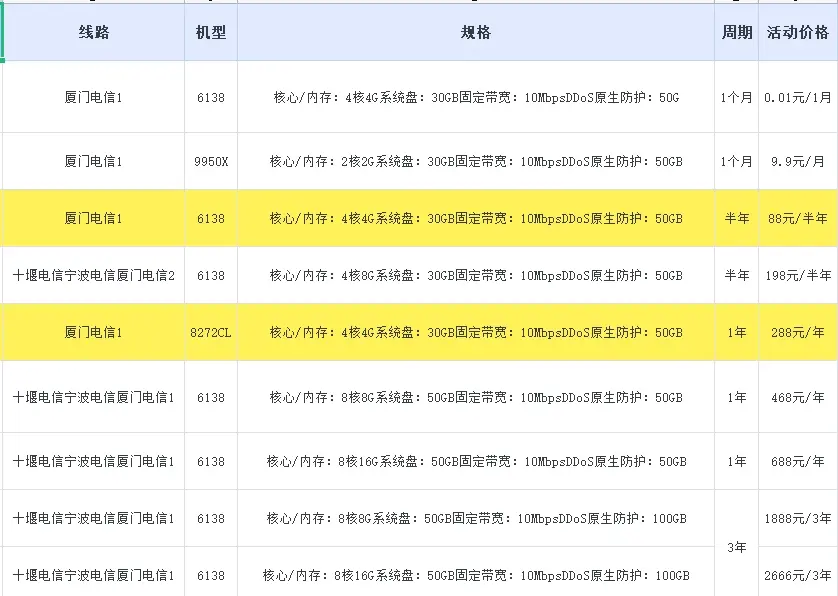This screenshot has height=596, width=838.
Task: Click 1年 in the 688元/年 row
Action: pos(736,461)
